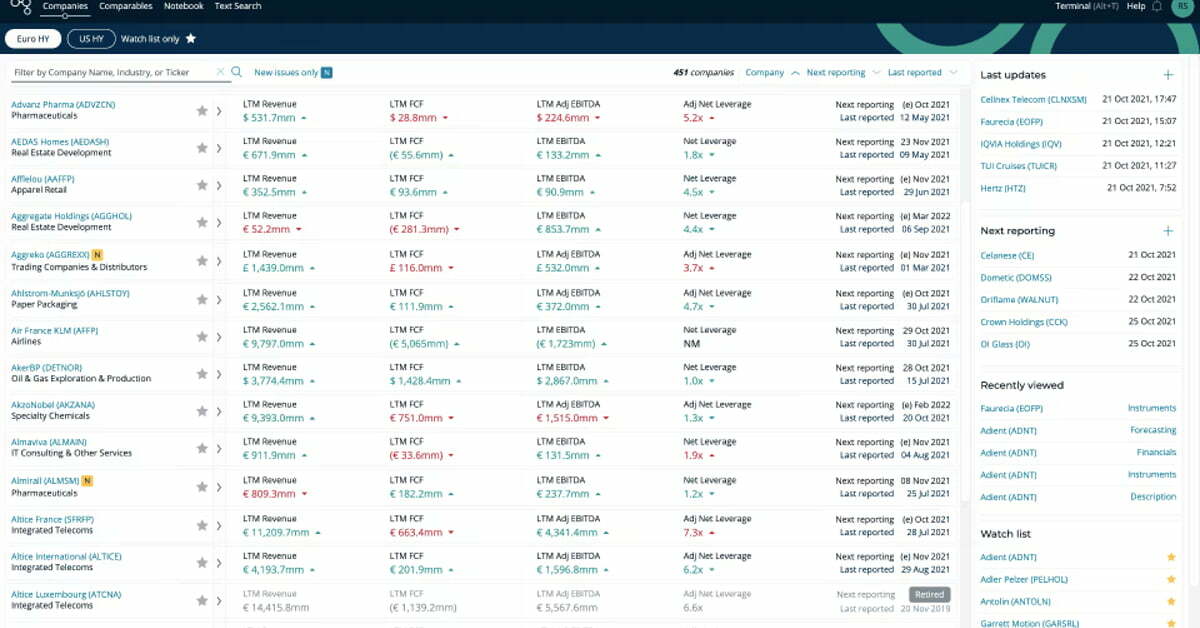Screen dimensions: 1200x628
Task: Expand the Ahlstrom-Munksjö row chevron
Action: pos(219,299)
